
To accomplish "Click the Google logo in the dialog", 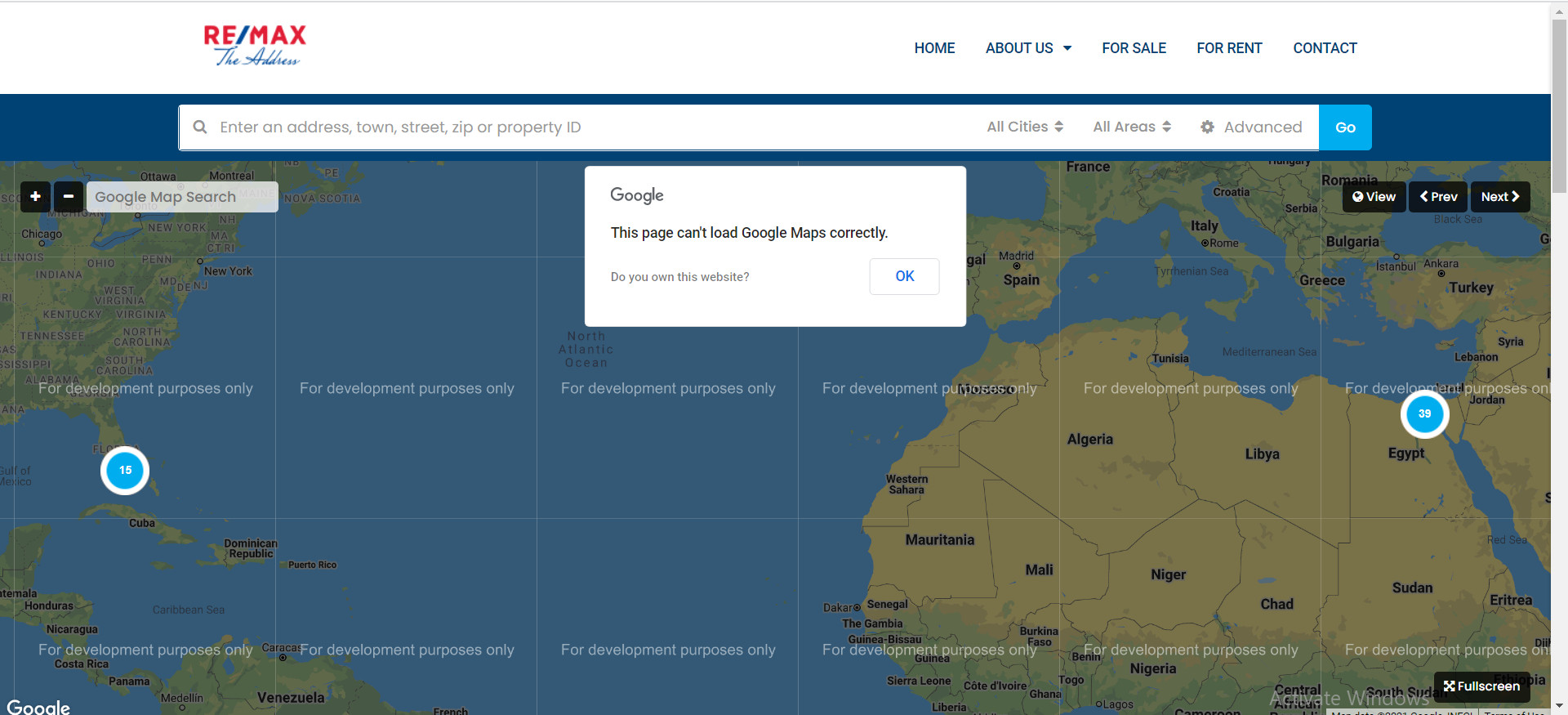I will coord(637,195).
